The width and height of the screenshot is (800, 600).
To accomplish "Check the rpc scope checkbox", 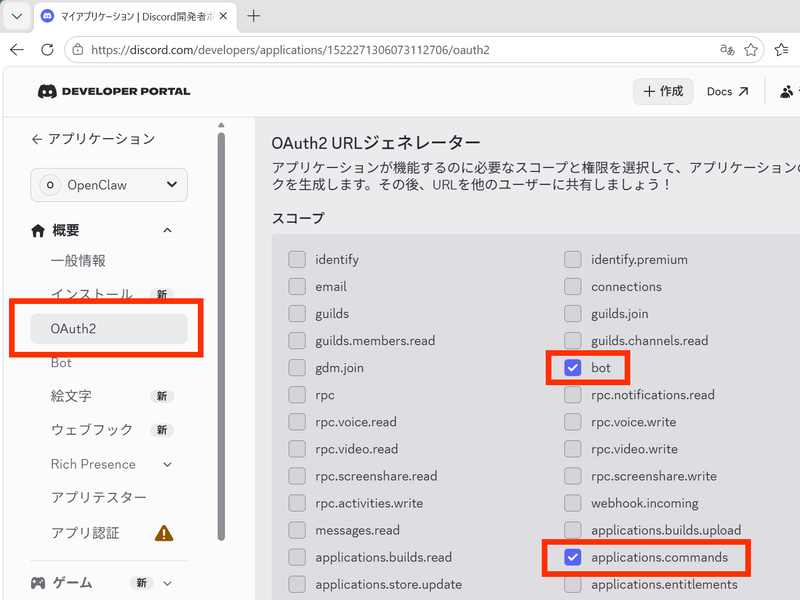I will tap(297, 394).
